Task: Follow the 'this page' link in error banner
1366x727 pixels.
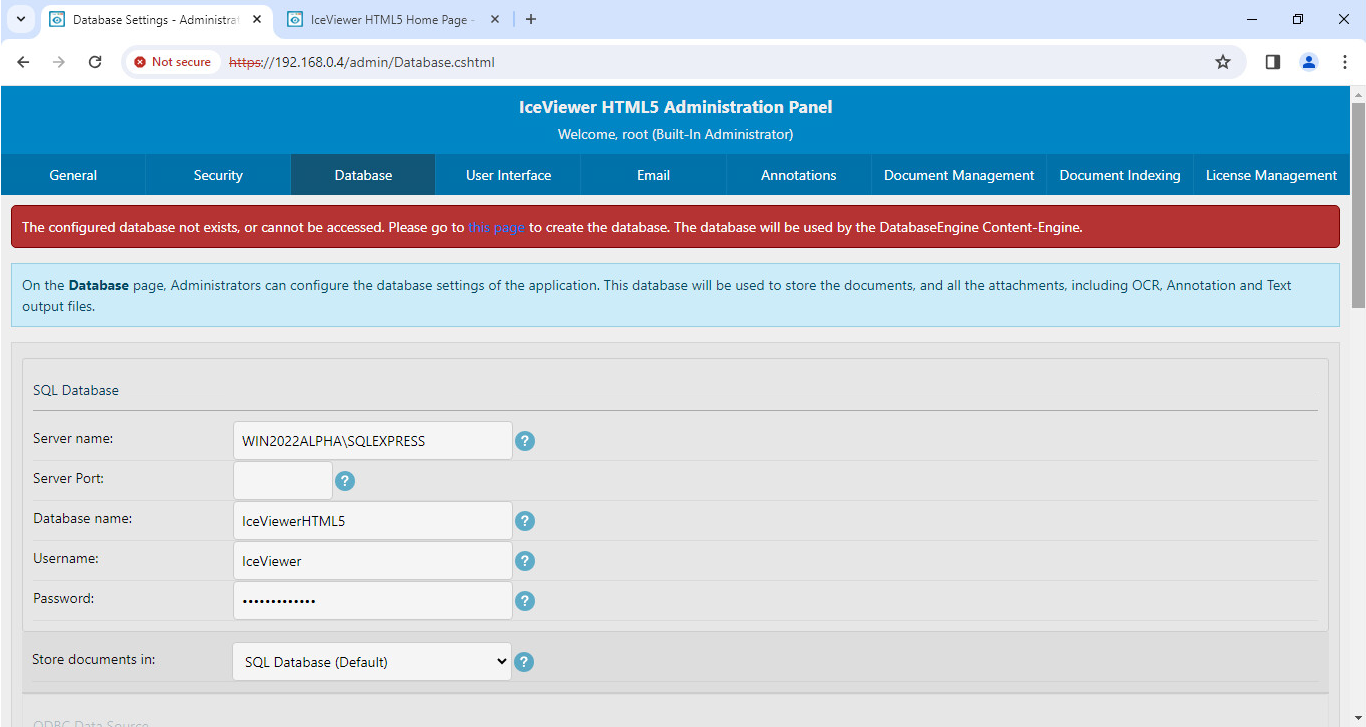Action: click(496, 227)
